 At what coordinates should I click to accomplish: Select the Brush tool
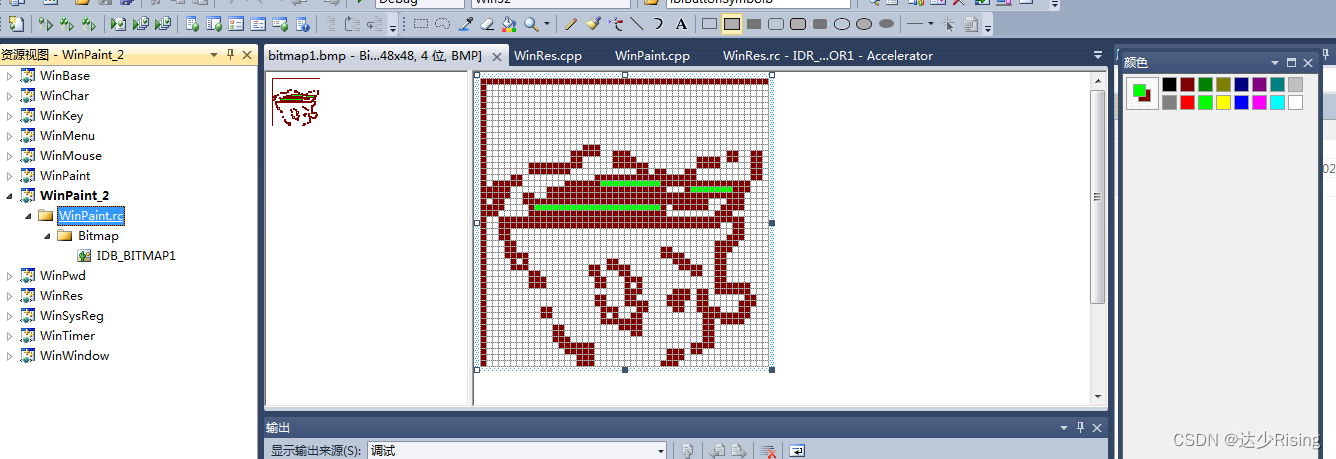(x=593, y=23)
